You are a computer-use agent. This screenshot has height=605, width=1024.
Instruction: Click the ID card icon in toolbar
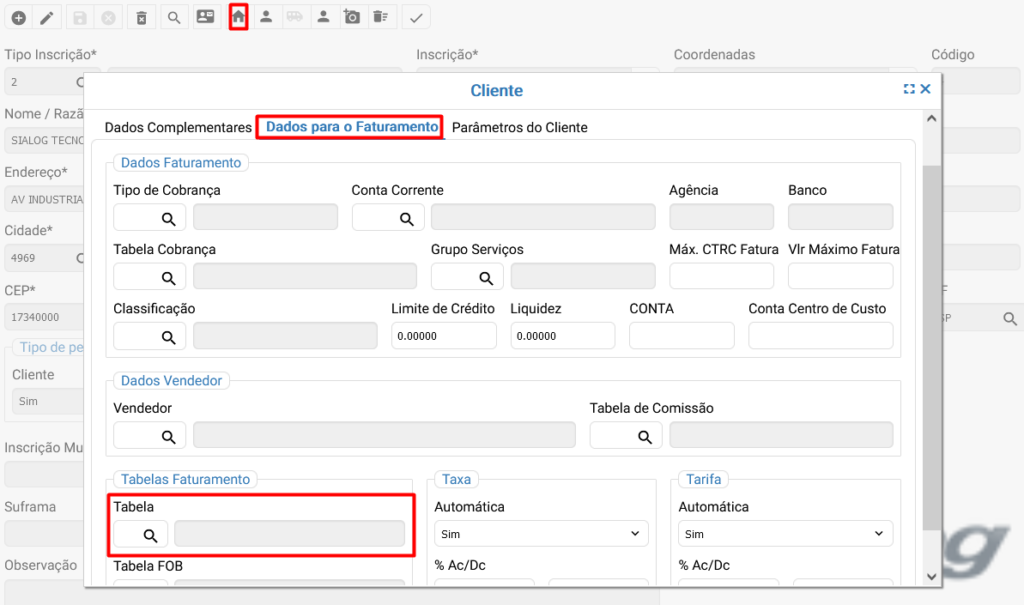205,17
